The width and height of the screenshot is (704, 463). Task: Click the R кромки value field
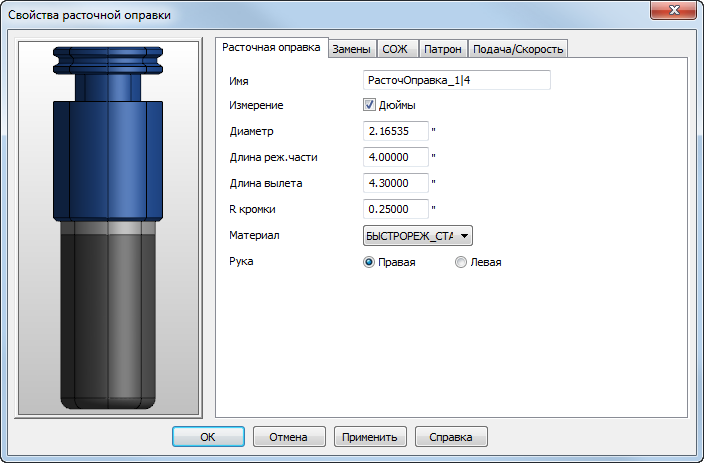point(396,209)
